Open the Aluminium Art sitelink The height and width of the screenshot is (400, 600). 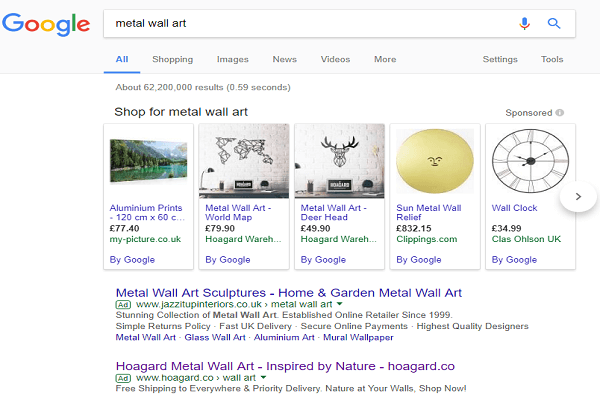pyautogui.click(x=284, y=338)
